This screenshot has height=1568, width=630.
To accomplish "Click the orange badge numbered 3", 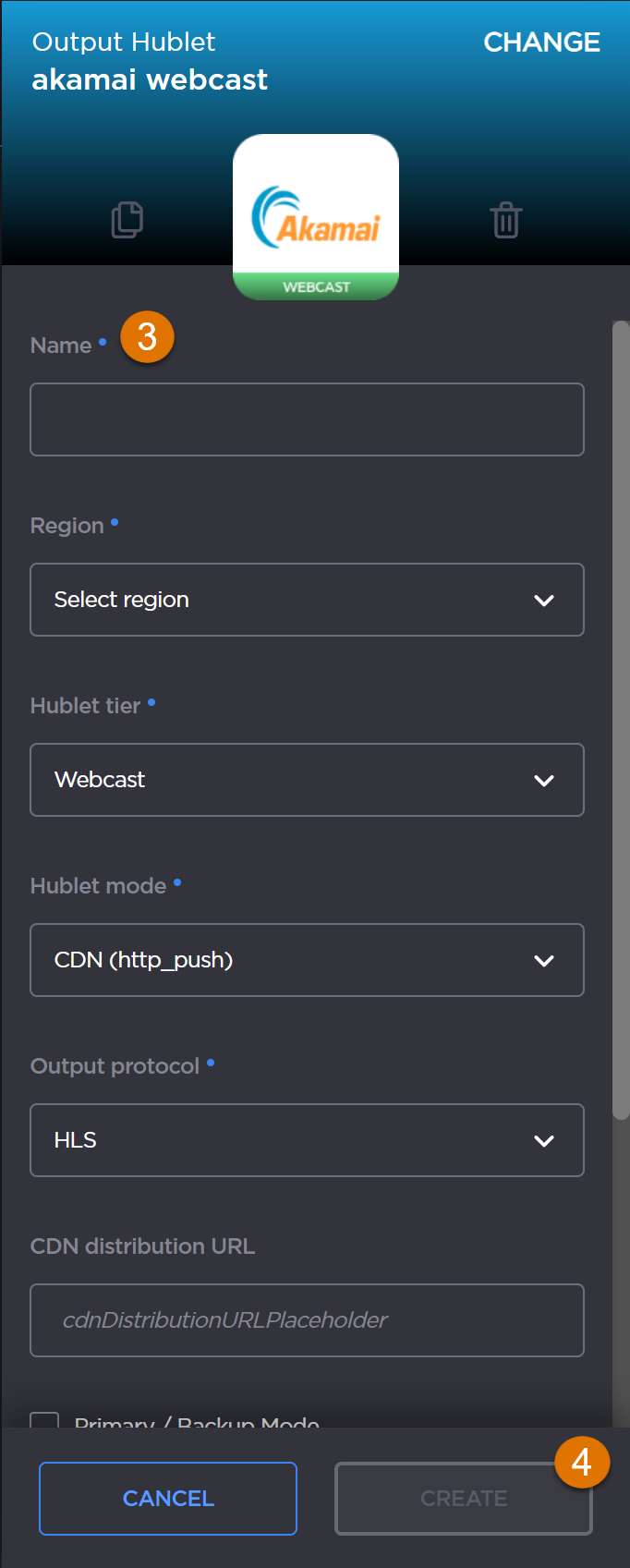I will pos(147,338).
